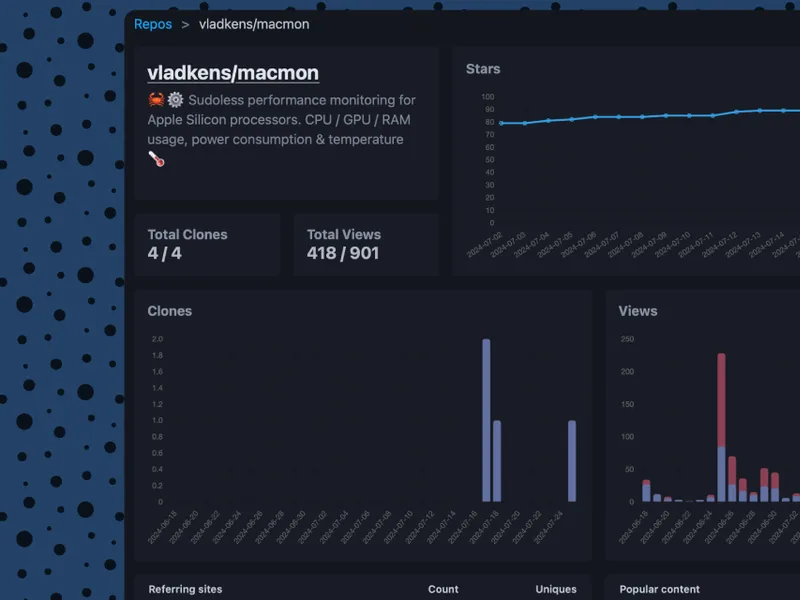Click the Popular content section header
The width and height of the screenshot is (800, 600).
click(x=659, y=589)
